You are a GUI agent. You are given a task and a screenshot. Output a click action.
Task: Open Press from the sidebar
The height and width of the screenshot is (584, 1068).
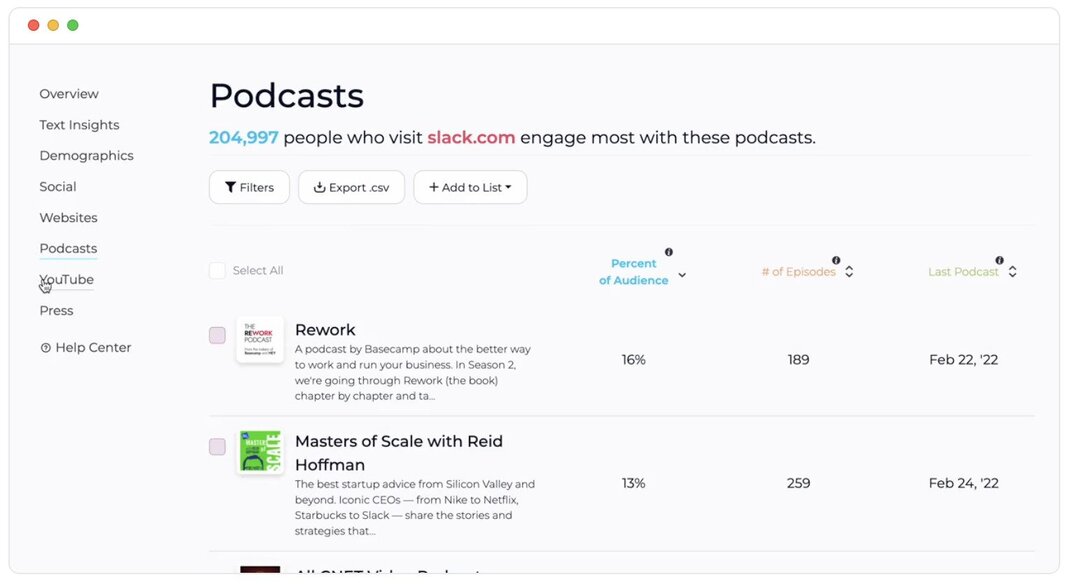tap(57, 311)
